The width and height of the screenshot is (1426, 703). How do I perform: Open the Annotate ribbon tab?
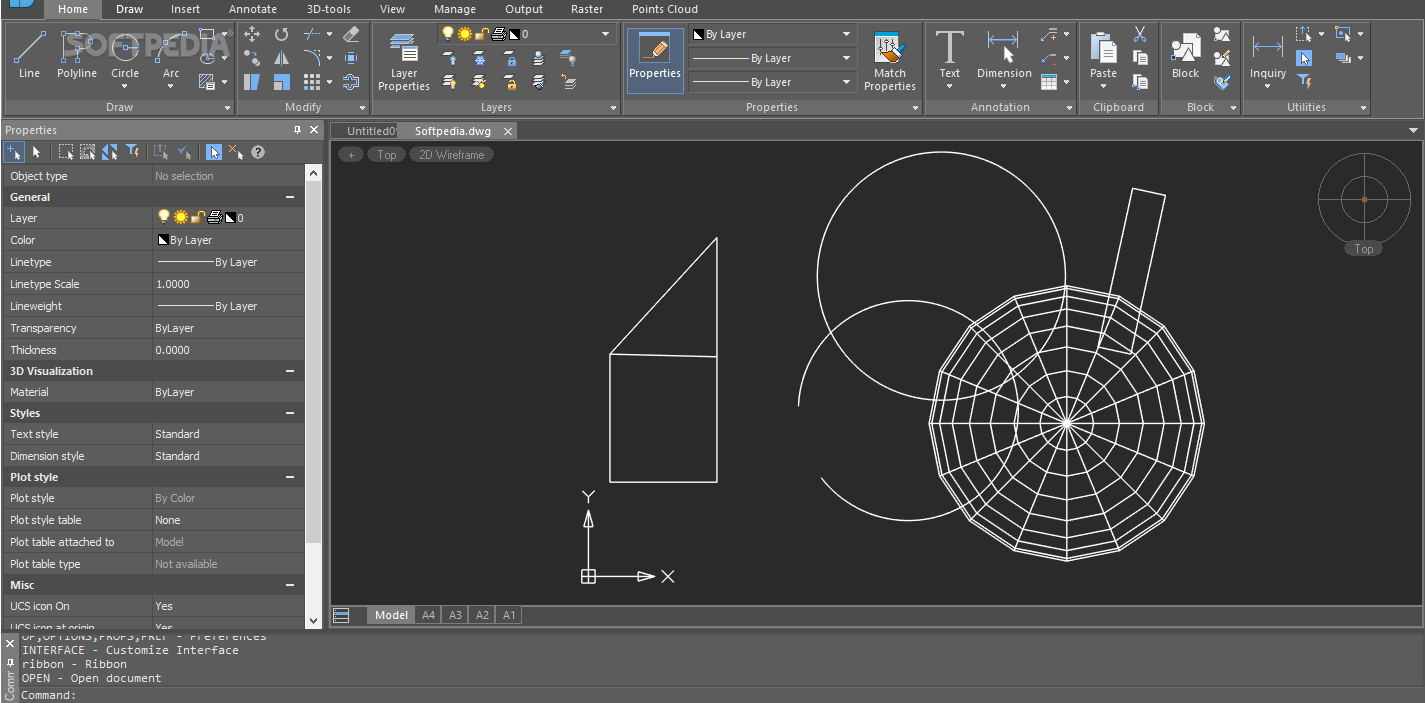coord(253,9)
